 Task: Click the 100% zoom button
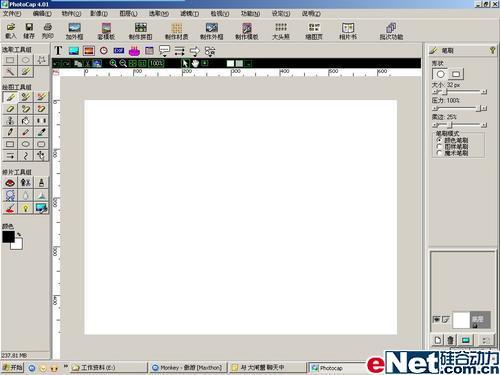coord(156,63)
